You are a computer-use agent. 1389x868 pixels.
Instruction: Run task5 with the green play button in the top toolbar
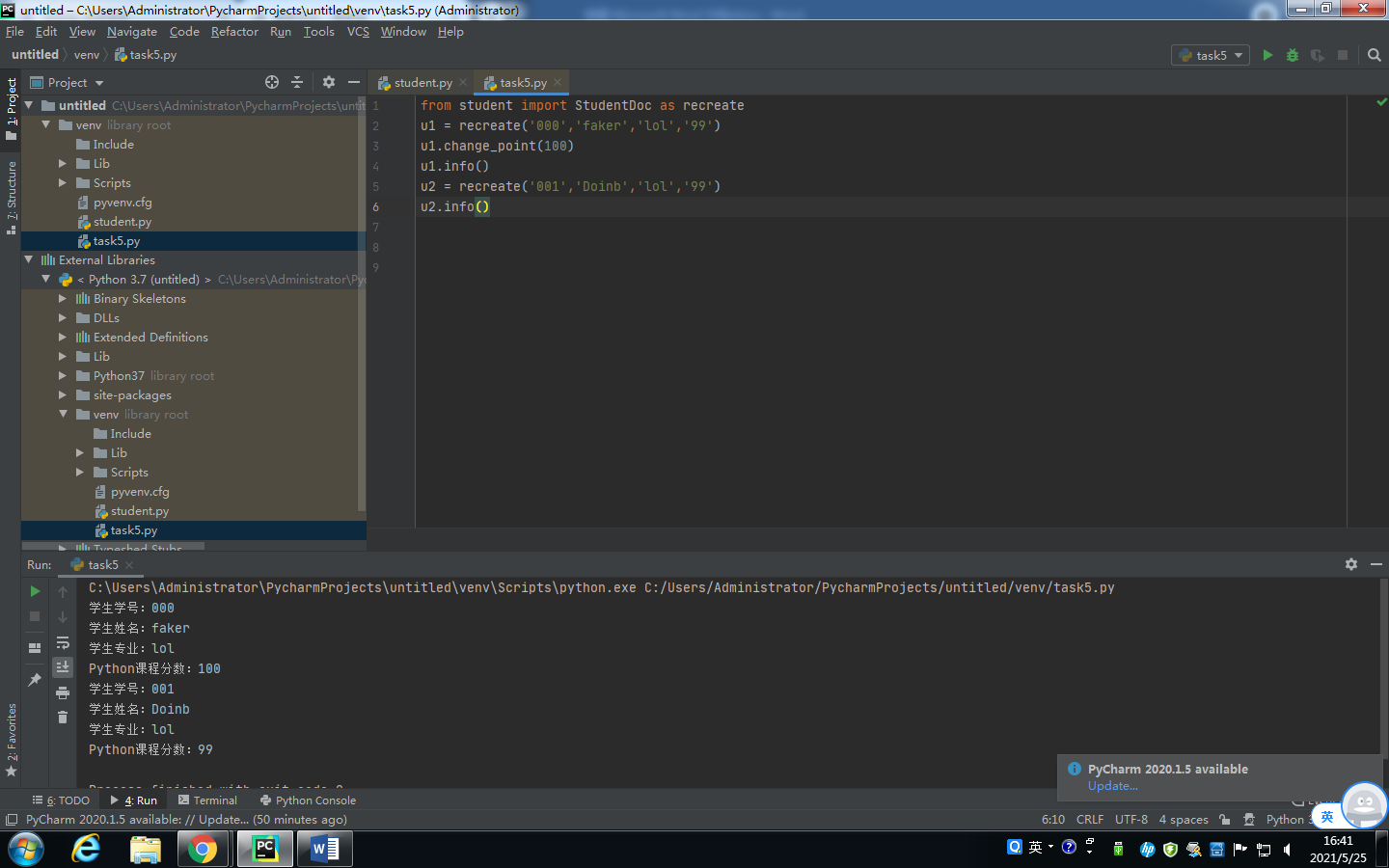pyautogui.click(x=1267, y=55)
